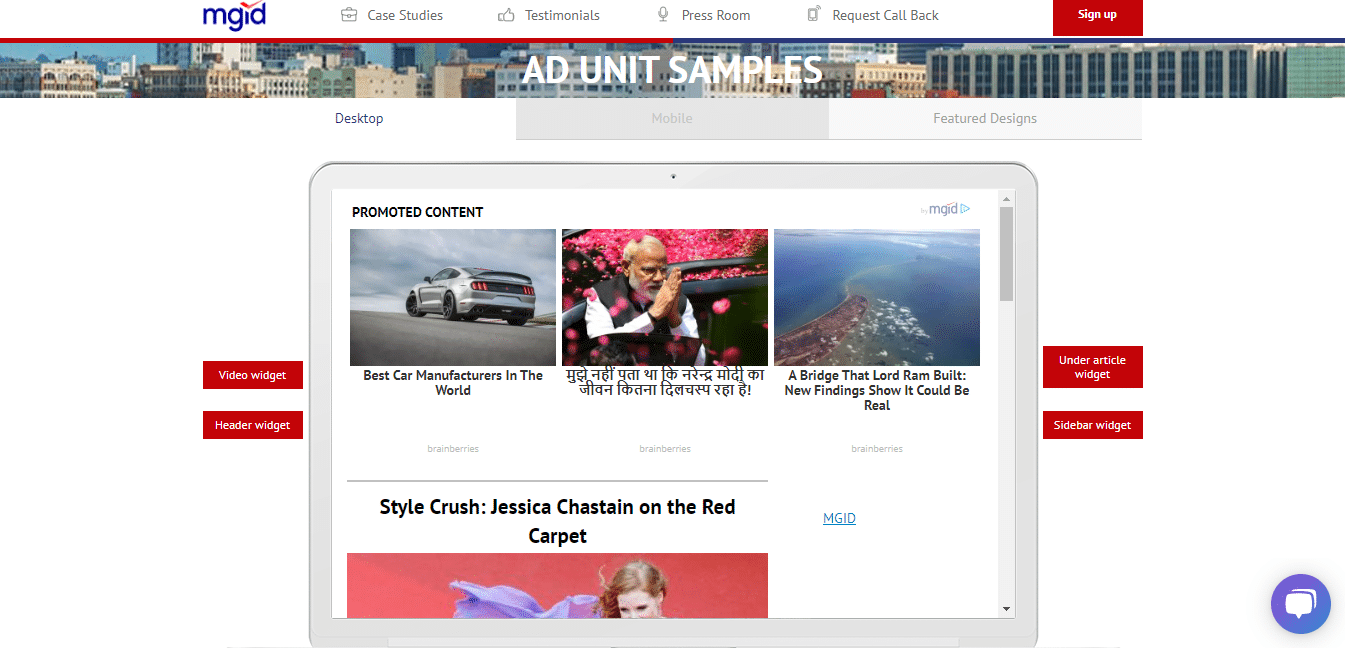Click the silver Mustang car thumbnail
Image resolution: width=1345 pixels, height=648 pixels.
coord(453,297)
